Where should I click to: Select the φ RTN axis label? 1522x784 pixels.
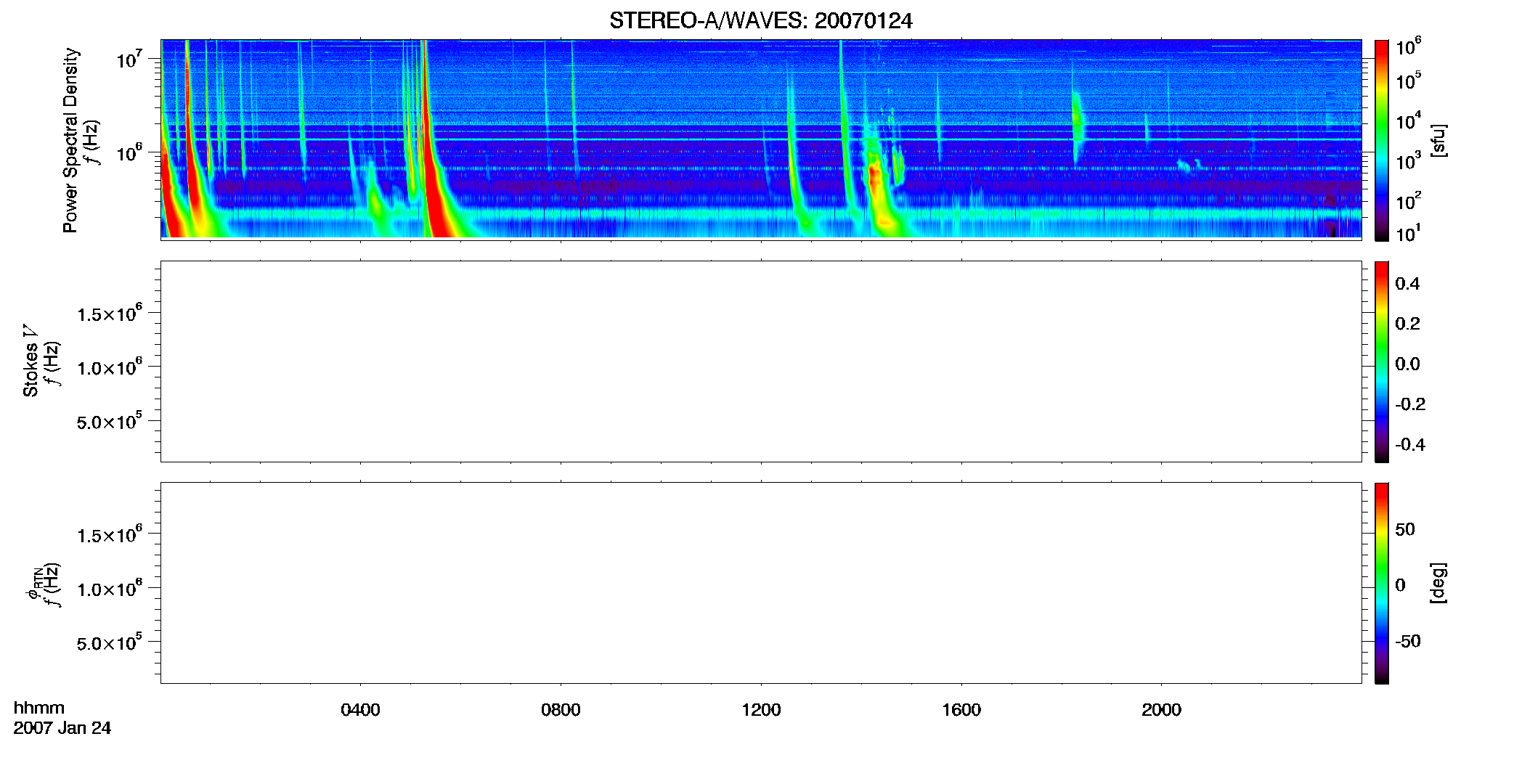click(33, 583)
